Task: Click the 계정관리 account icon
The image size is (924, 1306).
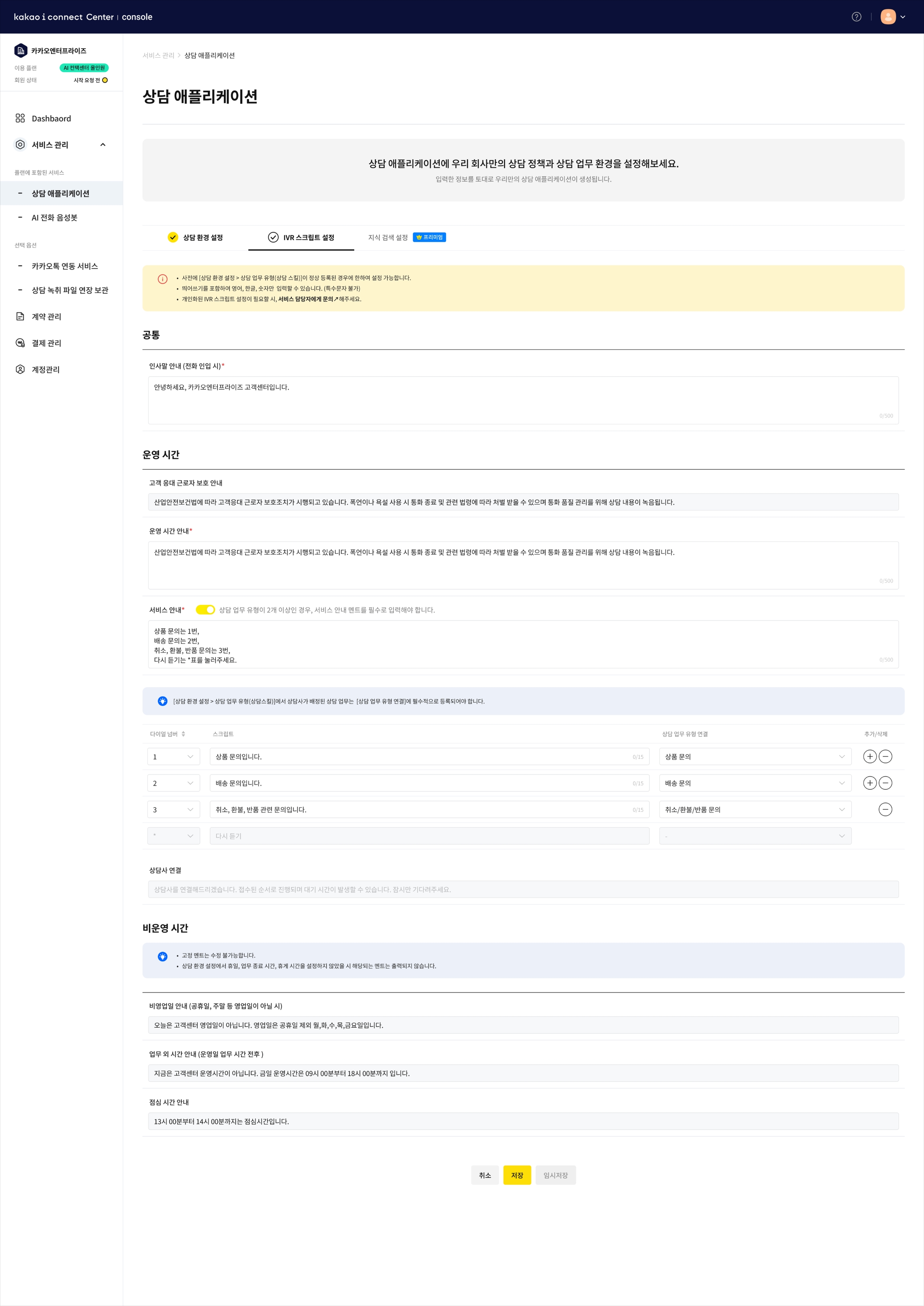Action: pyautogui.click(x=20, y=369)
